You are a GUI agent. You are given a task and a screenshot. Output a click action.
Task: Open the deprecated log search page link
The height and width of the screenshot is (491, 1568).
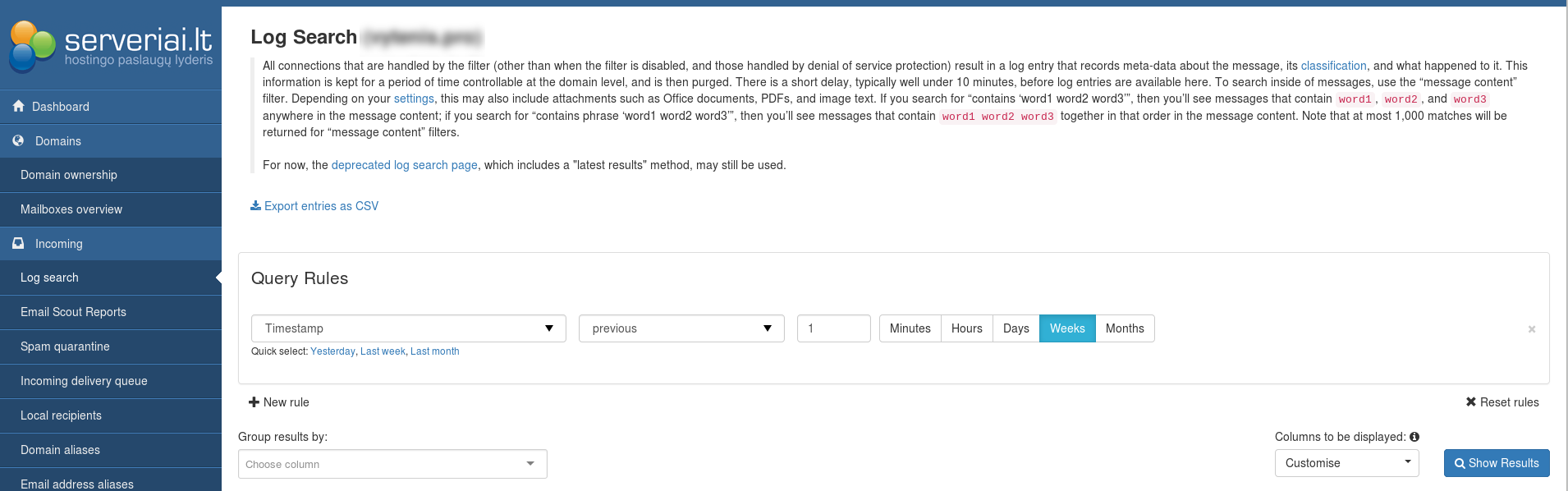coord(404,165)
